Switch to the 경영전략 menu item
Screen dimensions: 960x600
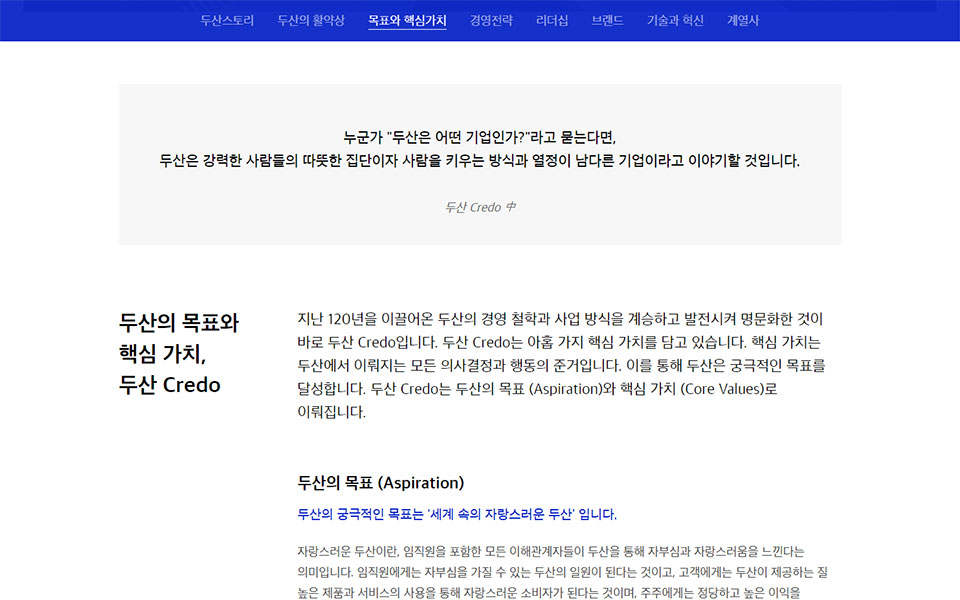pyautogui.click(x=491, y=20)
